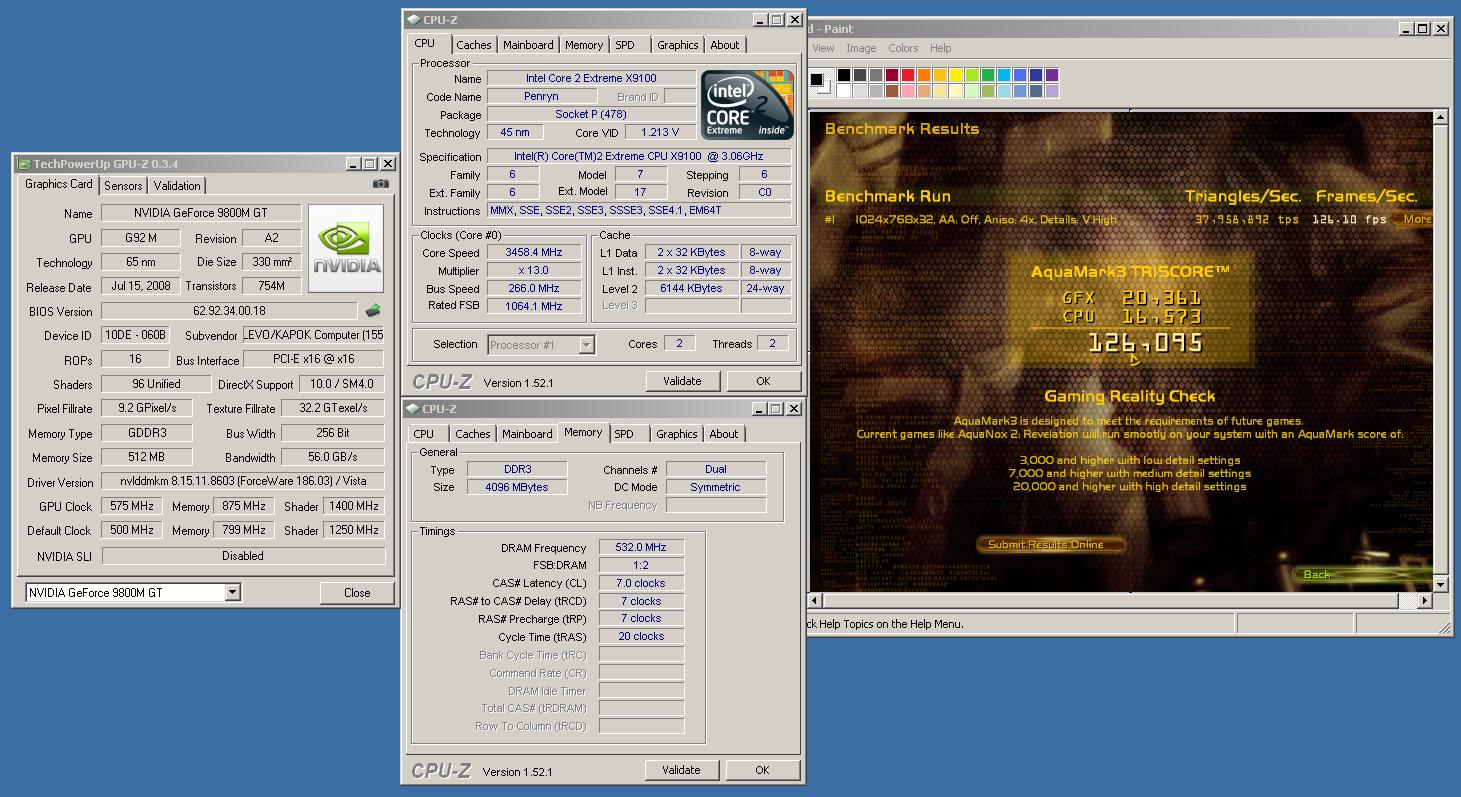Click Paint vertical scrollbar down arrow
This screenshot has height=797, width=1461.
[x=1441, y=585]
